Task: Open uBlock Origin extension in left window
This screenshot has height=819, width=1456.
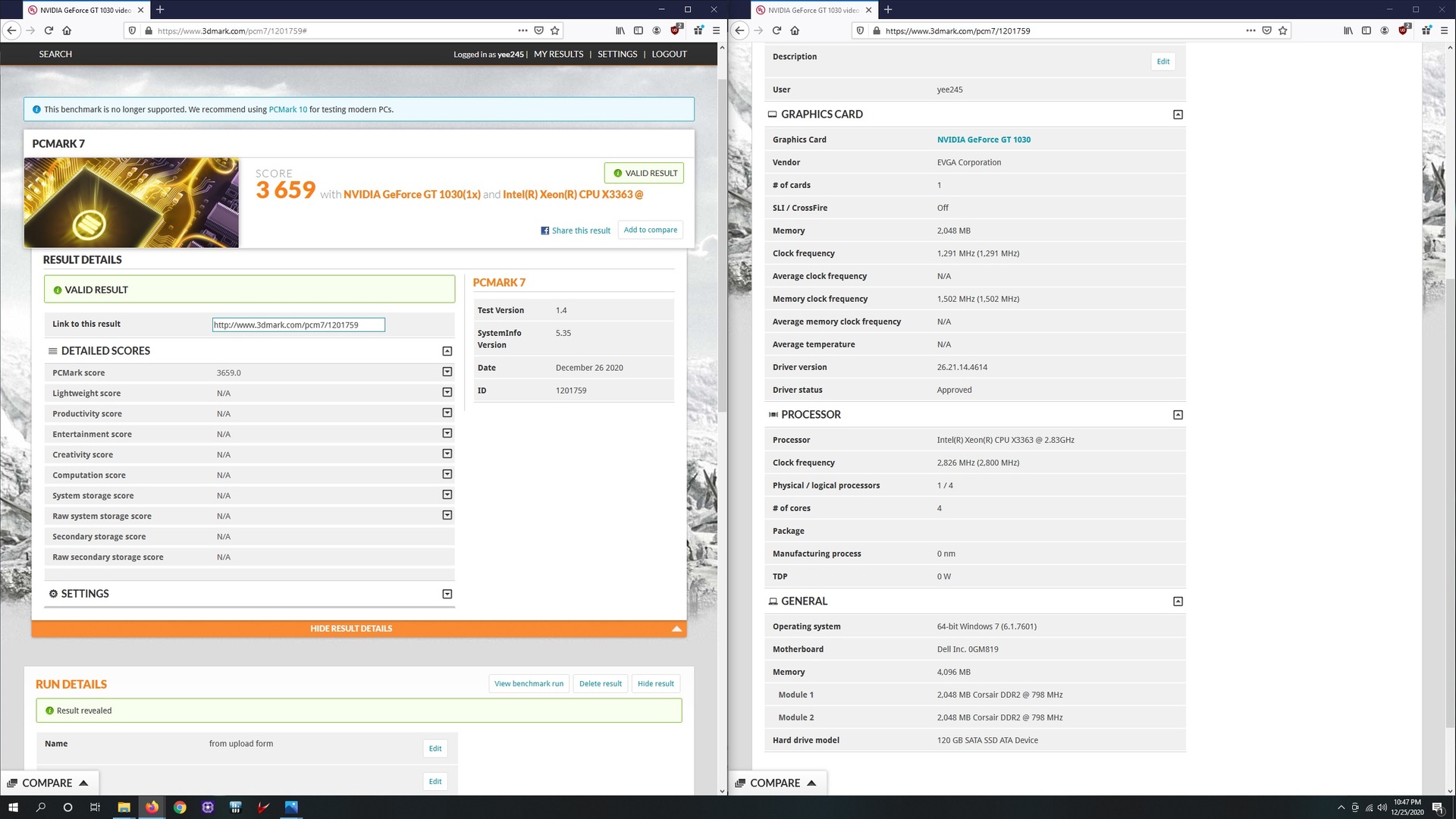Action: coord(676,30)
